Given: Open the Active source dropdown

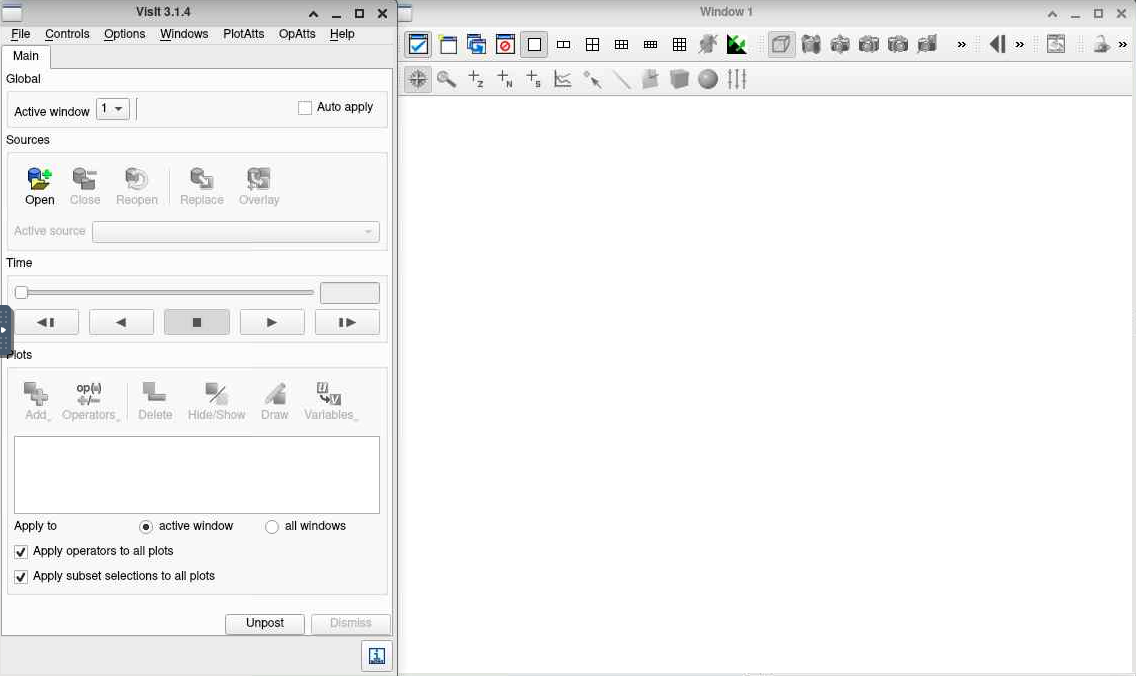Looking at the screenshot, I should [x=235, y=232].
